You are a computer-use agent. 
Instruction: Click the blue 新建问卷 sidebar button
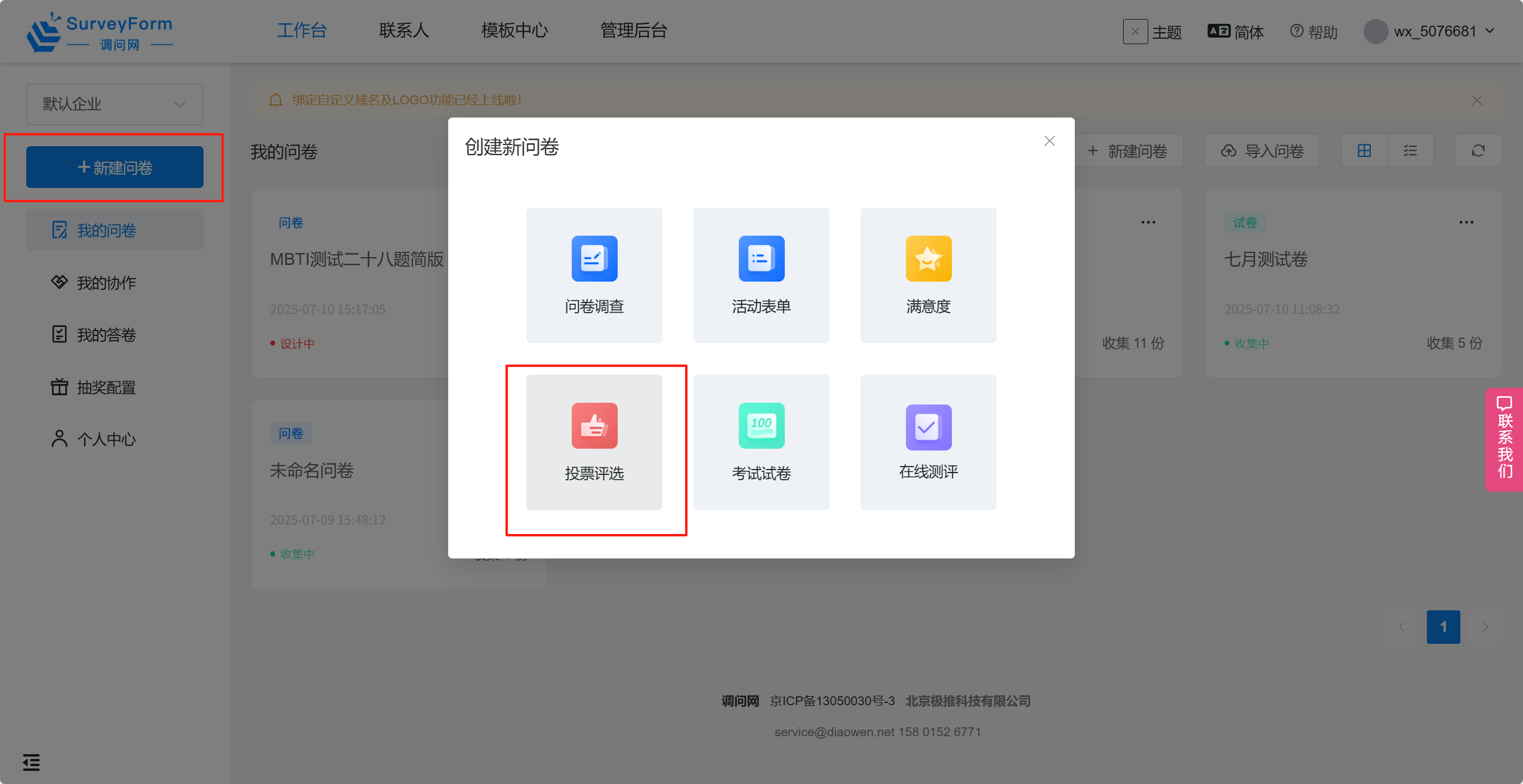(115, 168)
